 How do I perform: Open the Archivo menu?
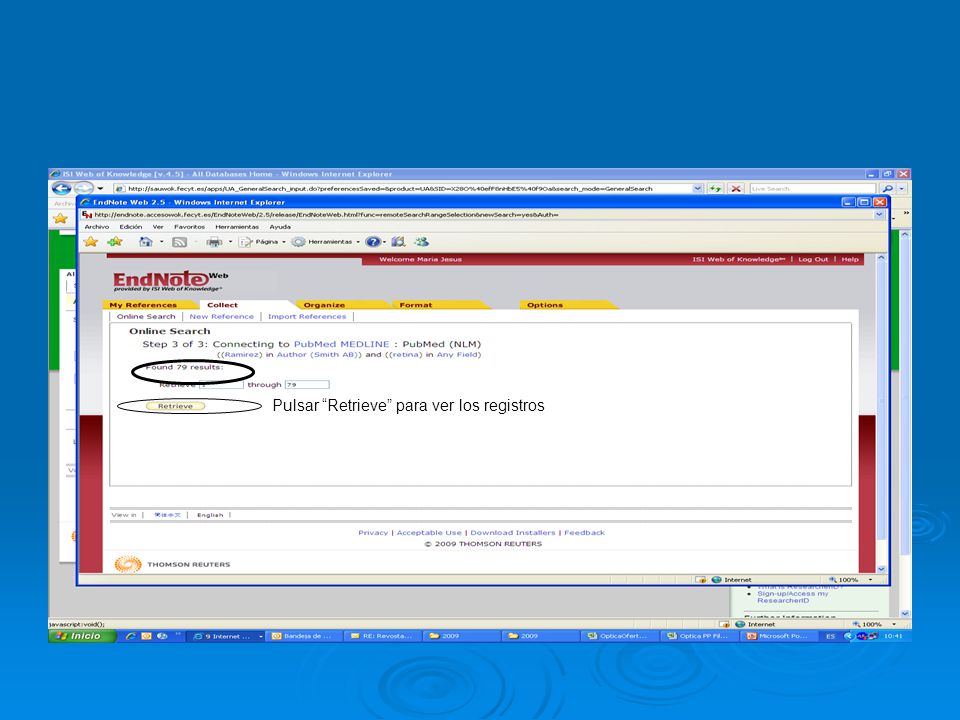click(97, 227)
